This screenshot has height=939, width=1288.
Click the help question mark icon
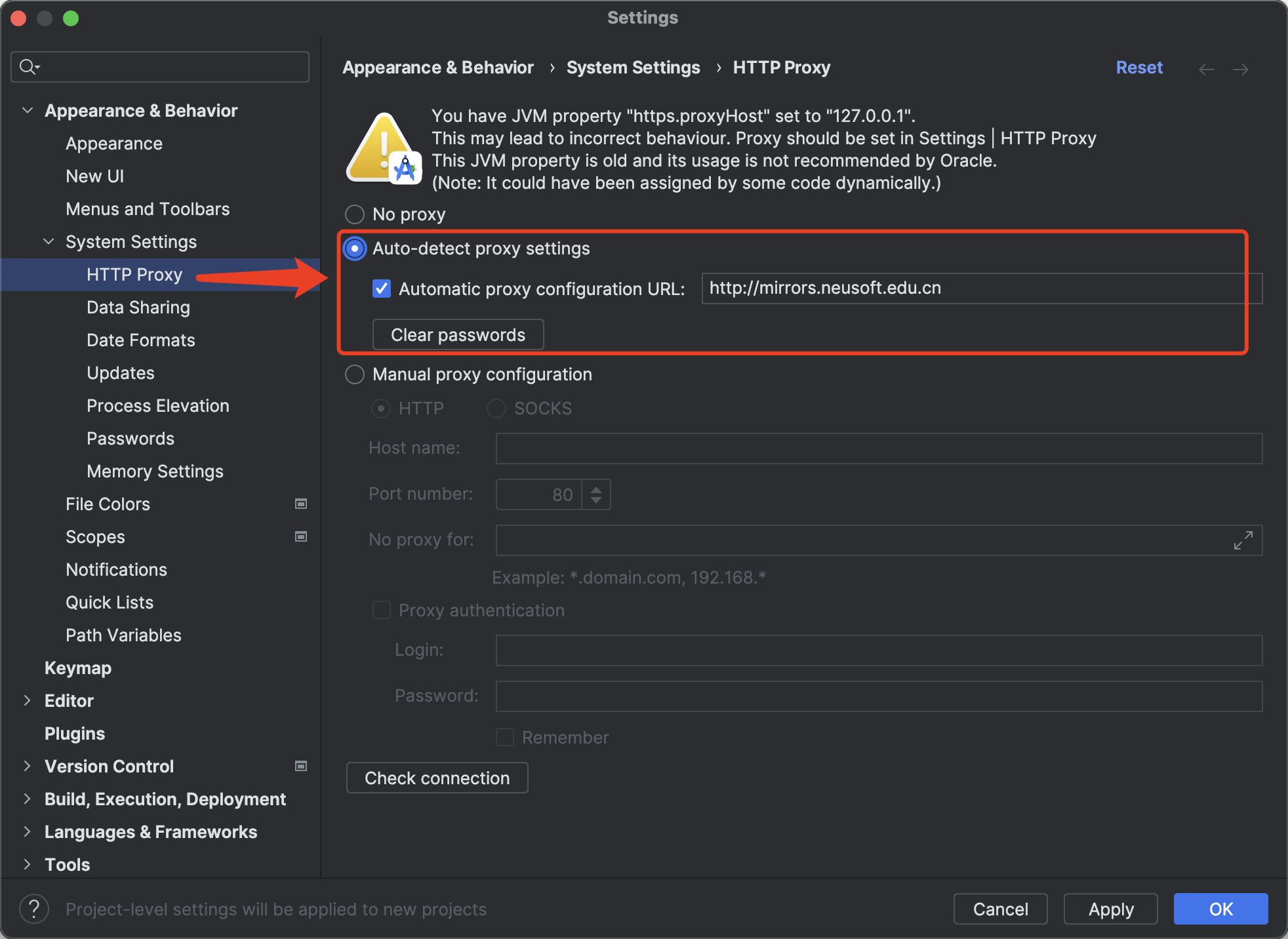[x=34, y=909]
